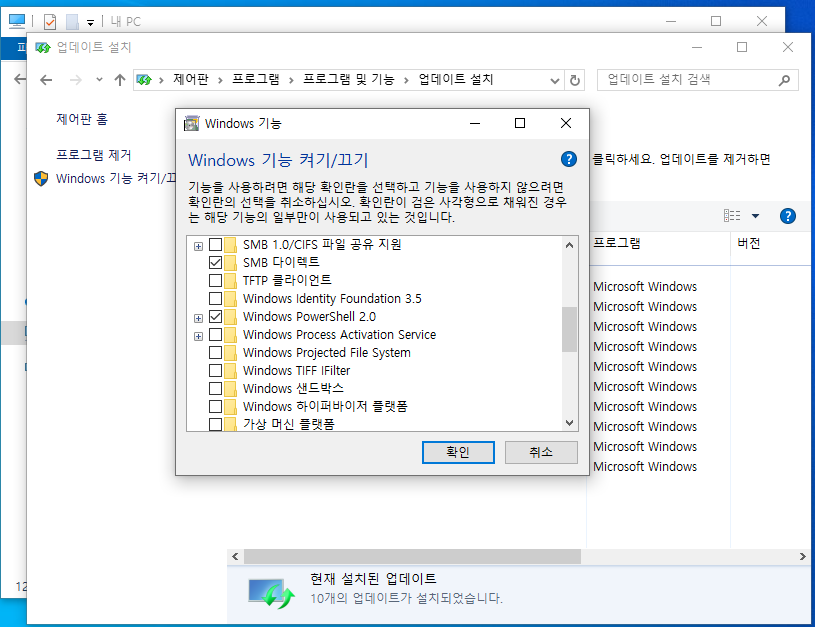Click the horizontal scrollbar right arrow

(803, 556)
